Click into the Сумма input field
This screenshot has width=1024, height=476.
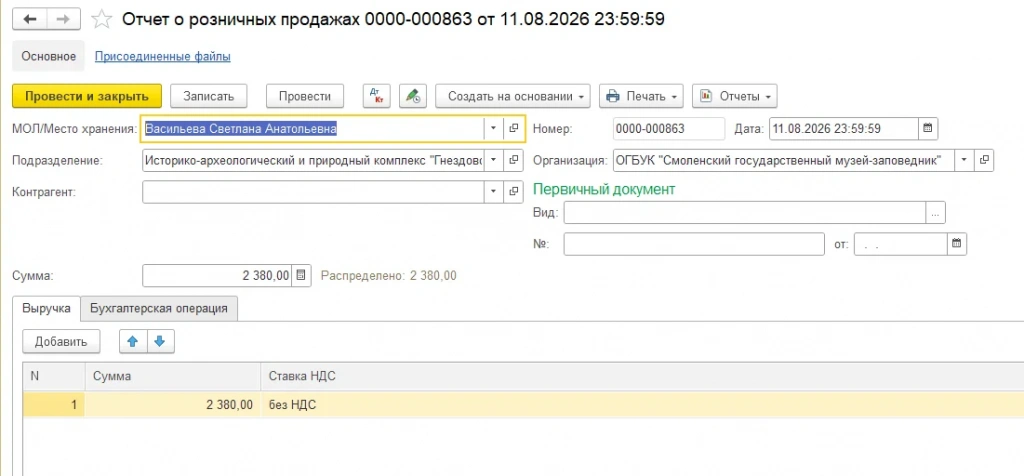217,276
